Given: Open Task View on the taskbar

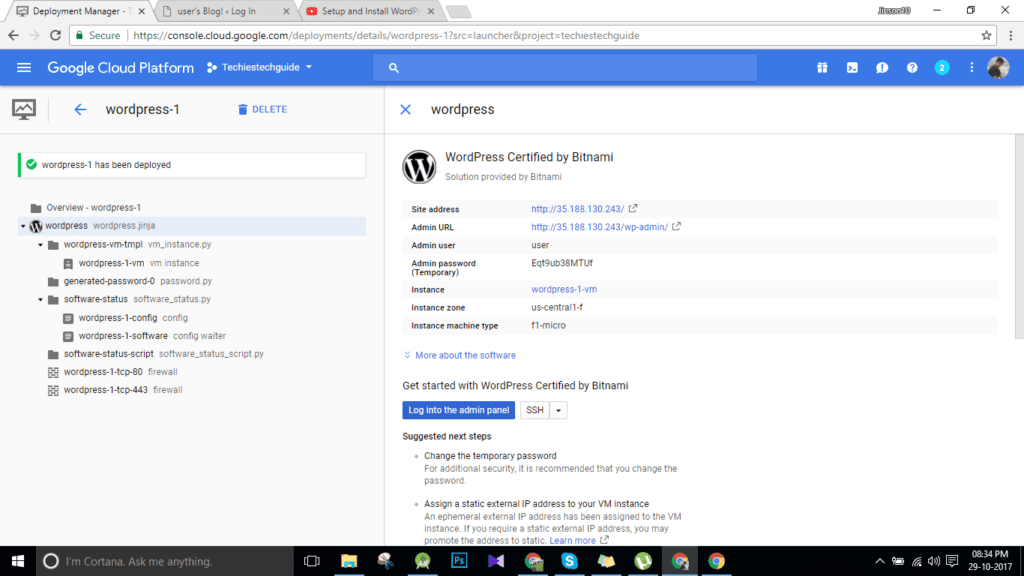Looking at the screenshot, I should coord(312,561).
